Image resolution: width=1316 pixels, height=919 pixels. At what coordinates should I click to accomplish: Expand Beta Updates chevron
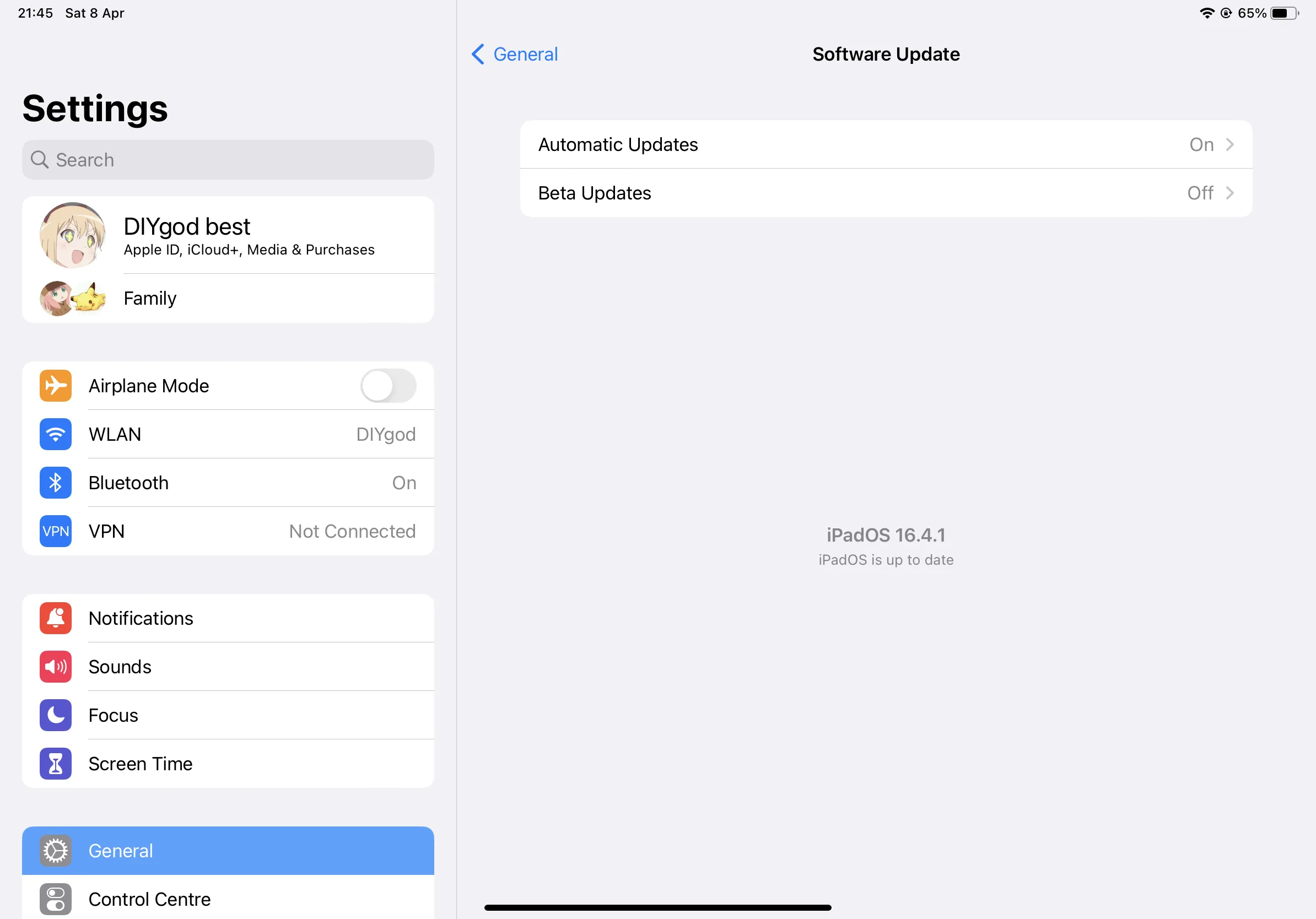(1229, 193)
